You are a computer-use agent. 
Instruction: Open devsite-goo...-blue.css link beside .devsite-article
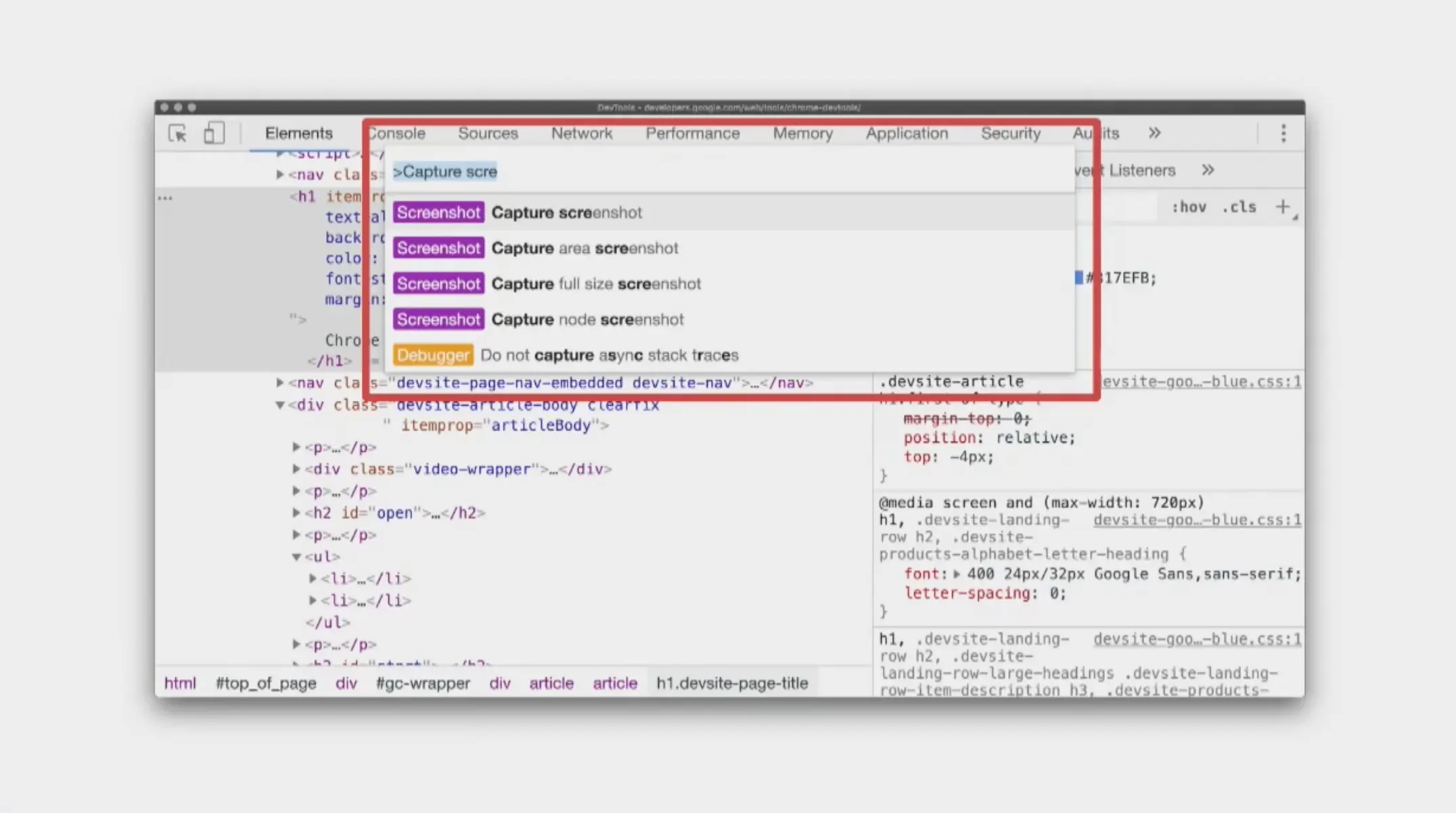coord(1201,381)
